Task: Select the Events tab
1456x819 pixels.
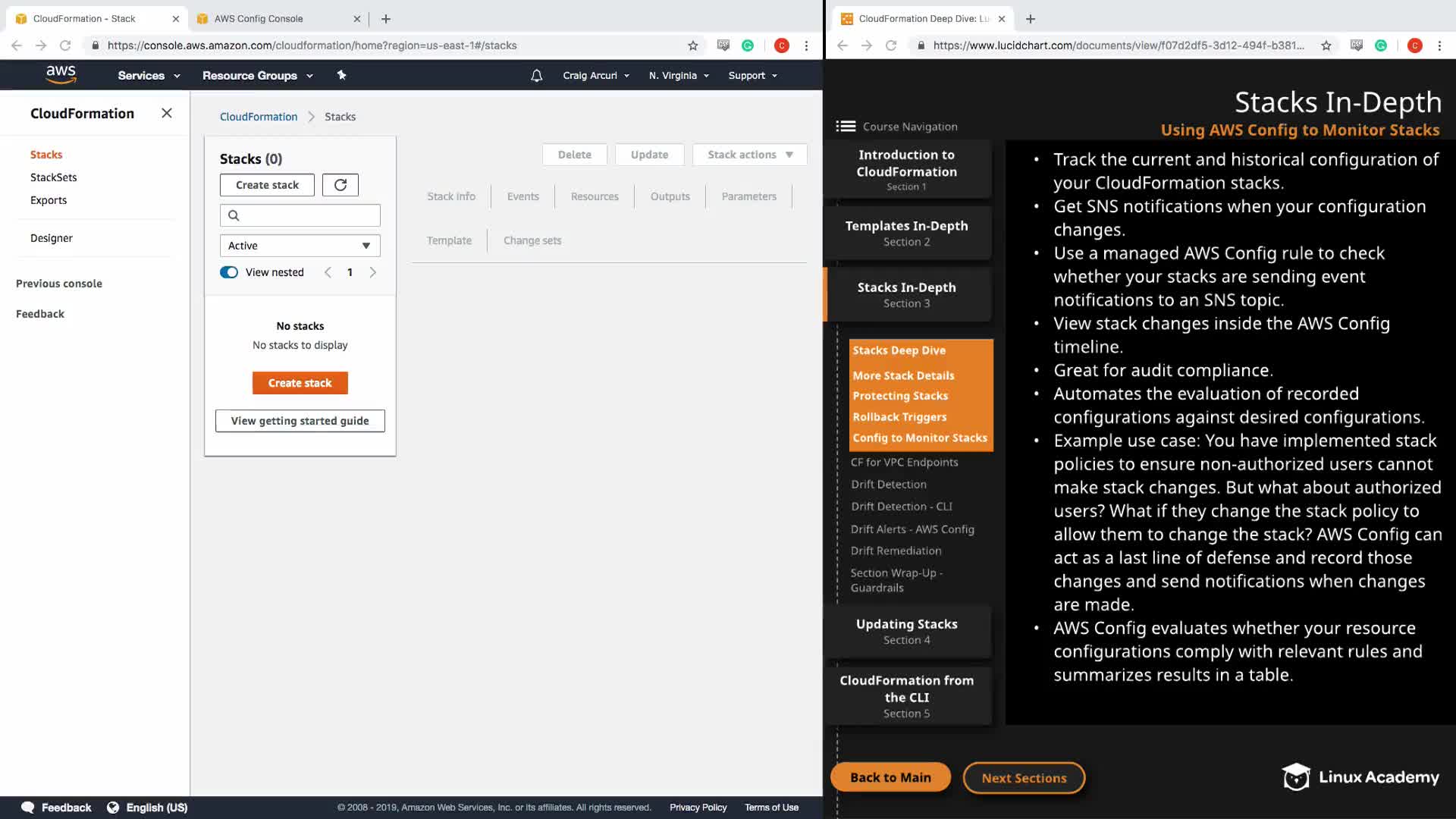Action: pyautogui.click(x=522, y=196)
